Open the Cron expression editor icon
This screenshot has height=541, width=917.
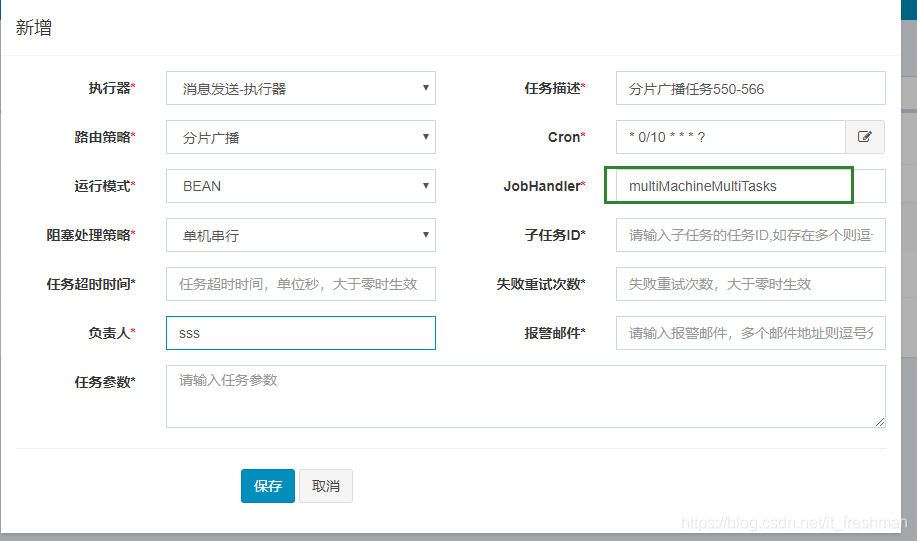point(865,137)
